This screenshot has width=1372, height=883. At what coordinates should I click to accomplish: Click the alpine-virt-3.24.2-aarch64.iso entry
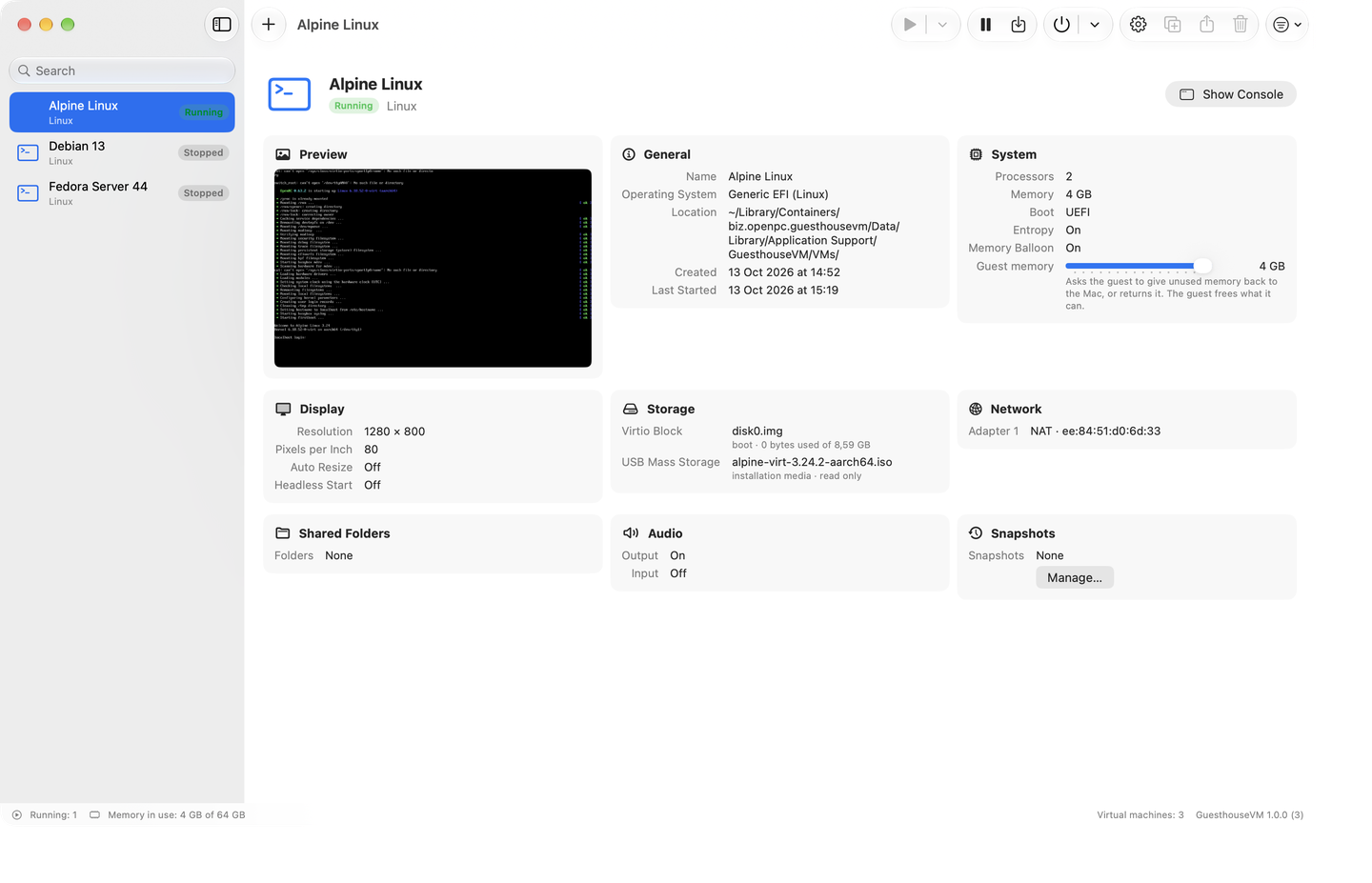[x=812, y=462]
